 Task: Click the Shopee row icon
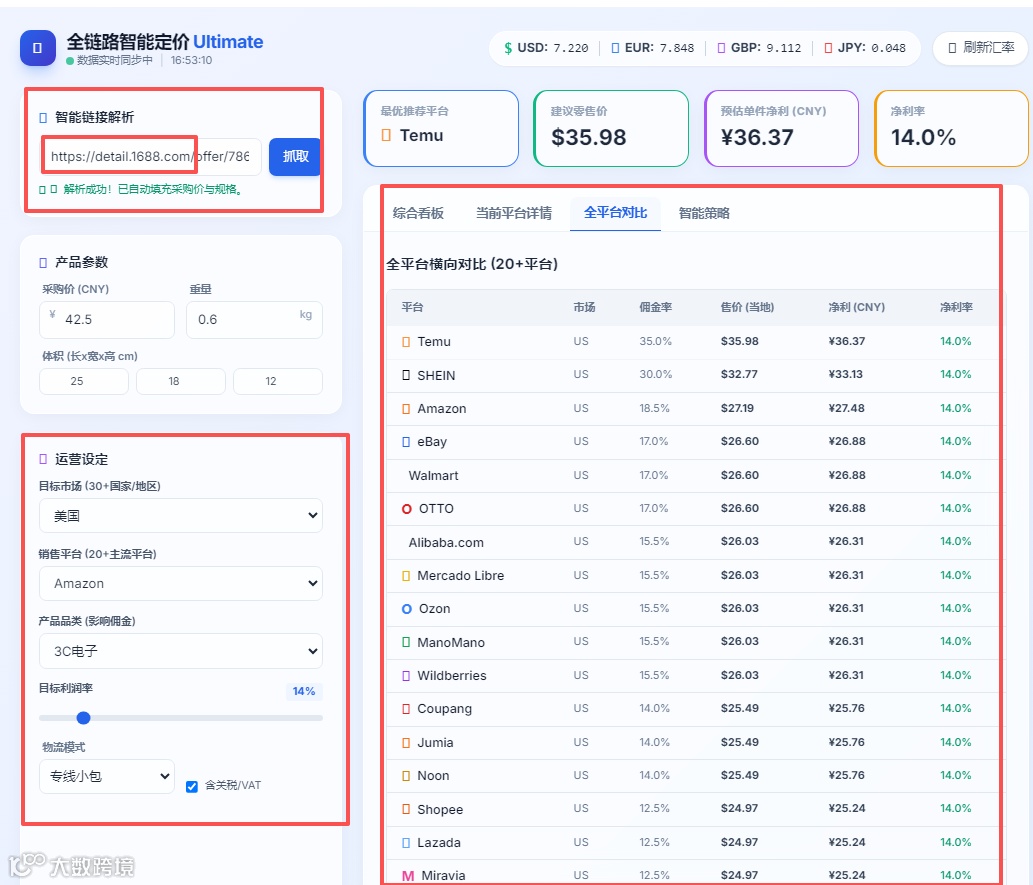click(406, 809)
